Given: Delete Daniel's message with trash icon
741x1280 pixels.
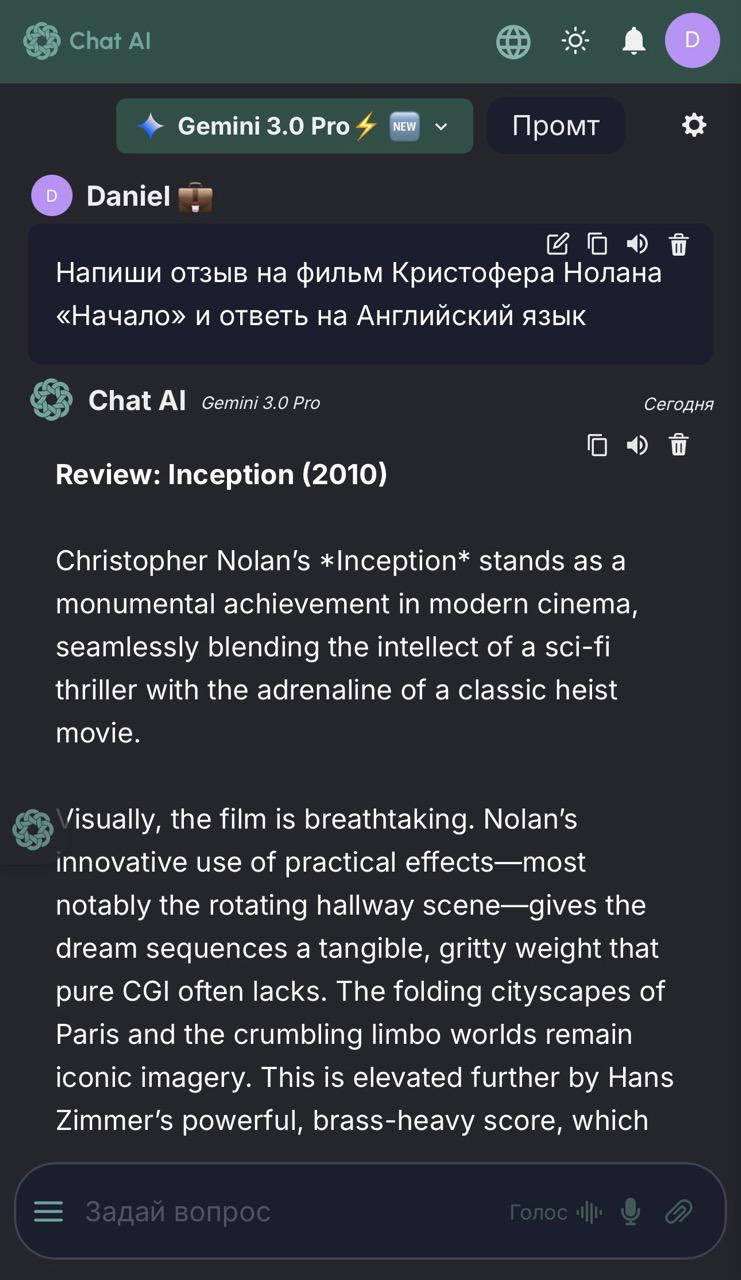Looking at the screenshot, I should tap(679, 244).
